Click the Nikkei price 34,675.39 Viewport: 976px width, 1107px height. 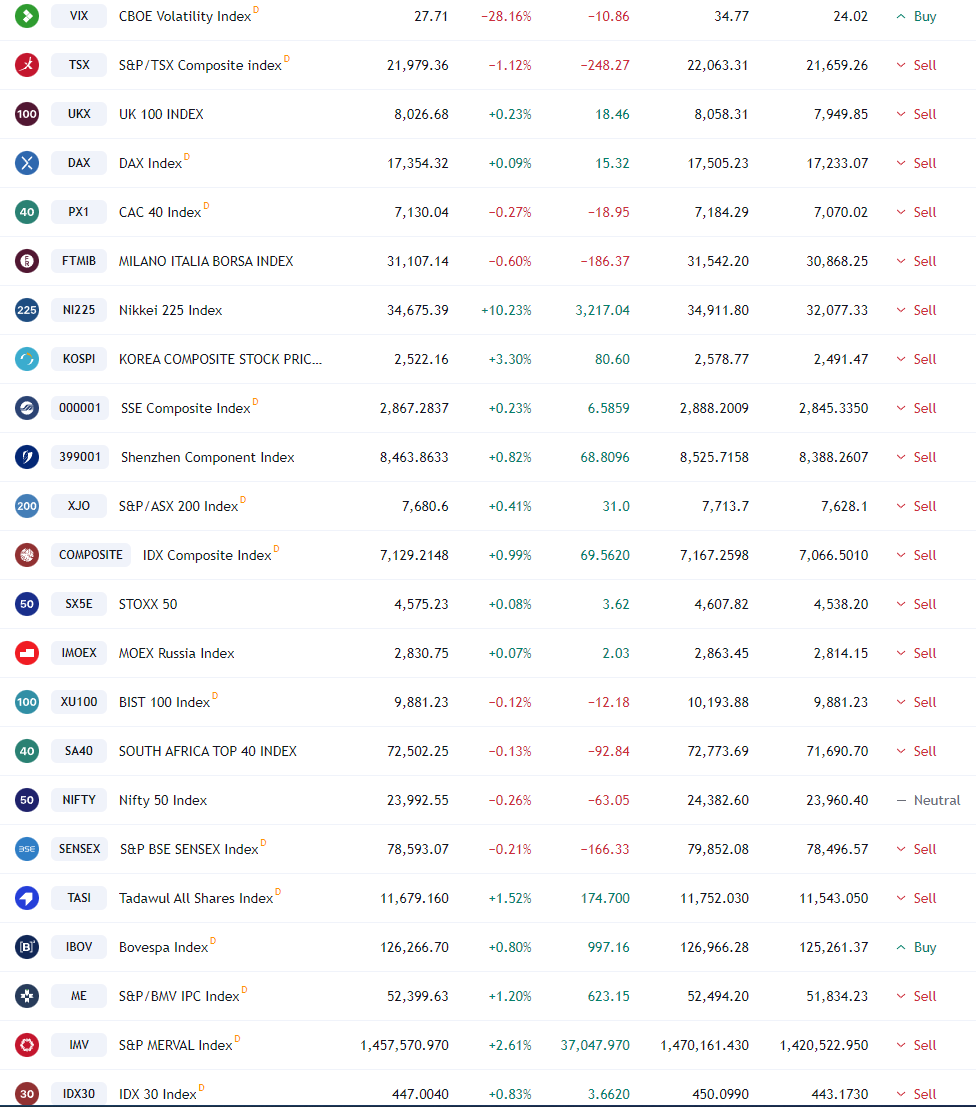(x=417, y=310)
